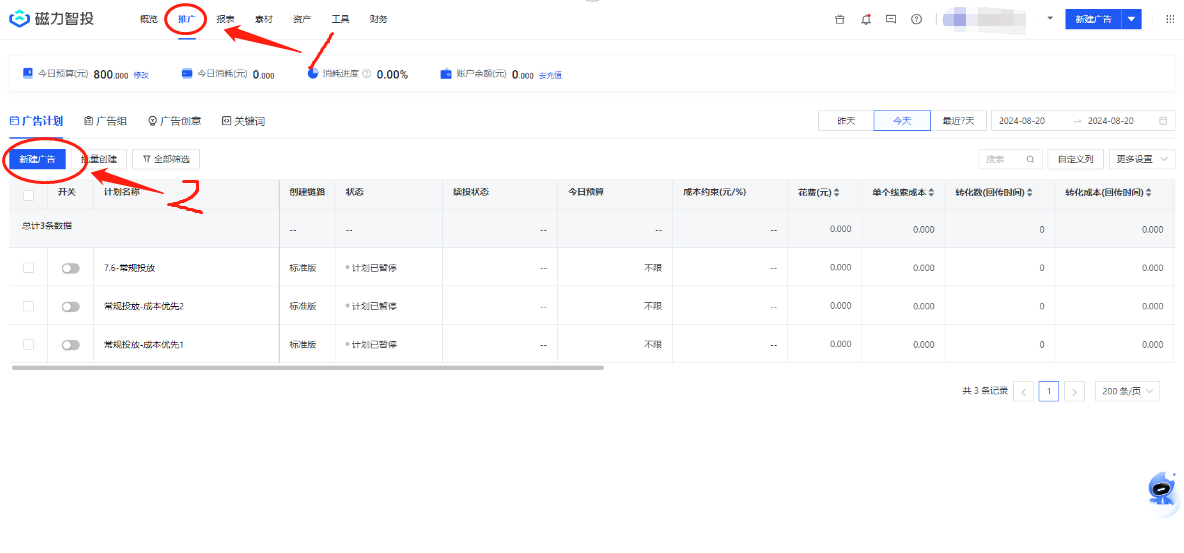Image resolution: width=1184 pixels, height=553 pixels.
Task: Click 新建广告 button below the tabs
Action: coord(37,159)
